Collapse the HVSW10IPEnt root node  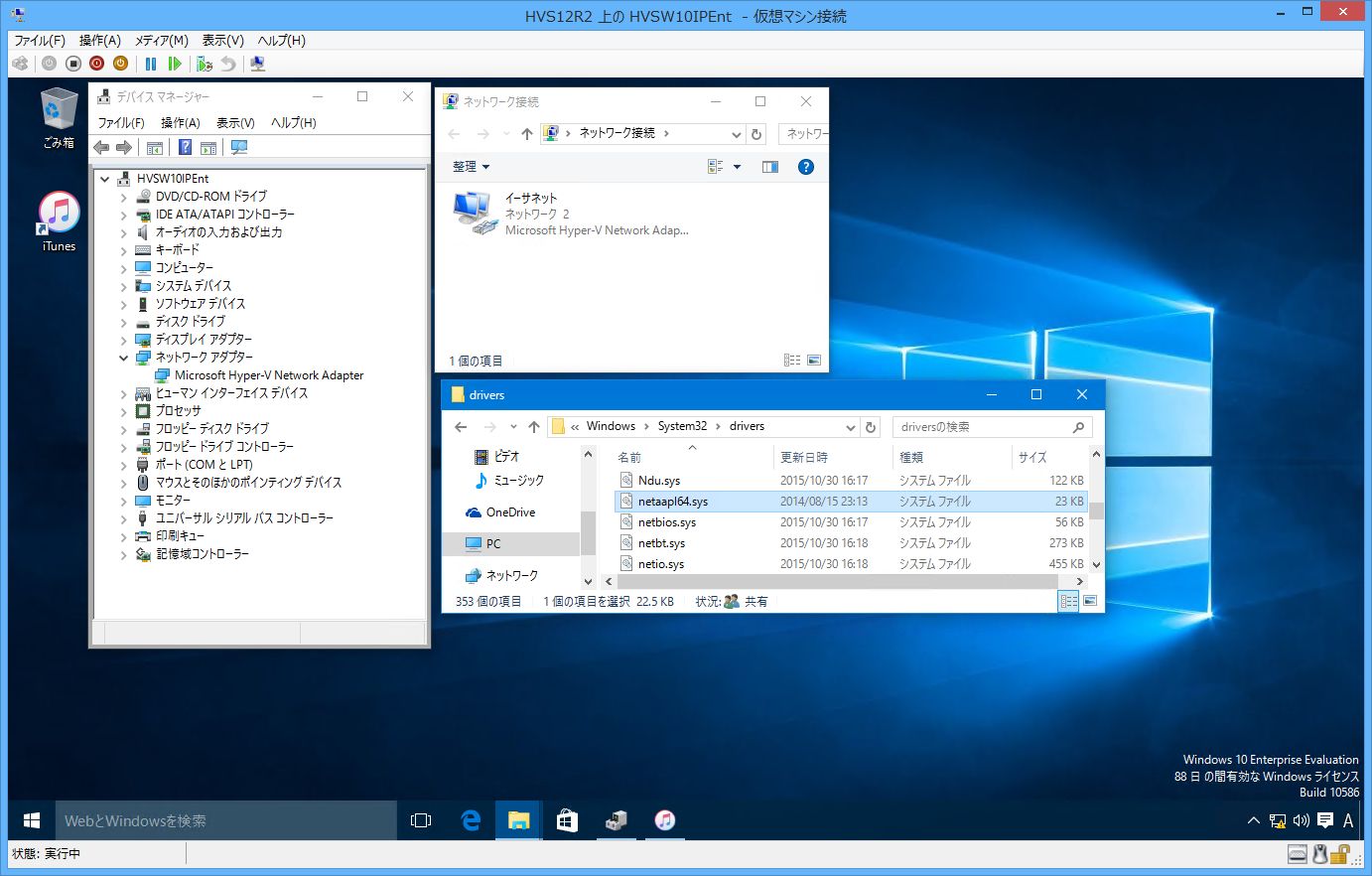(x=104, y=179)
